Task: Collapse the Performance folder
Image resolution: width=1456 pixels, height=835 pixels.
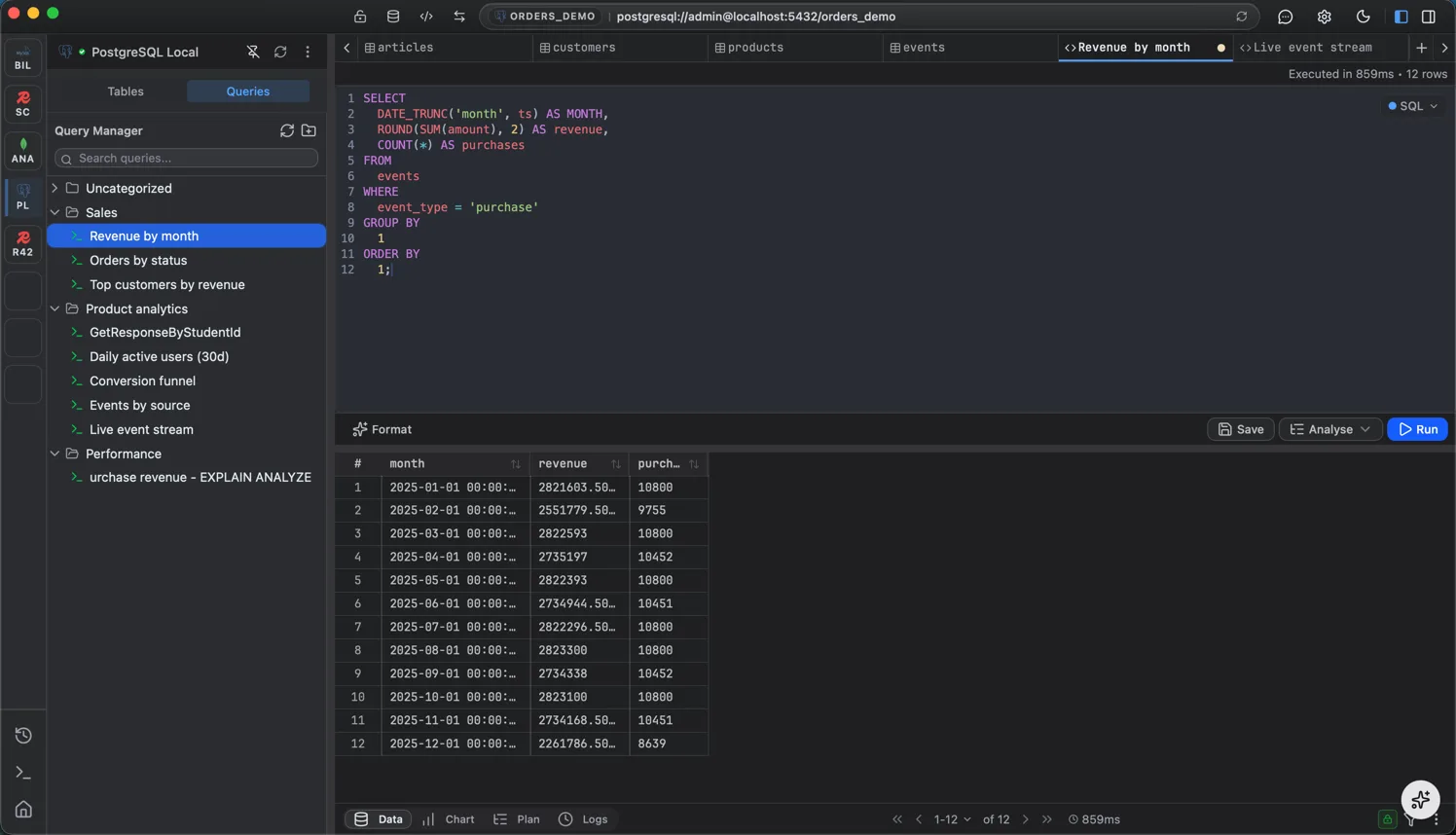Action: (x=55, y=454)
